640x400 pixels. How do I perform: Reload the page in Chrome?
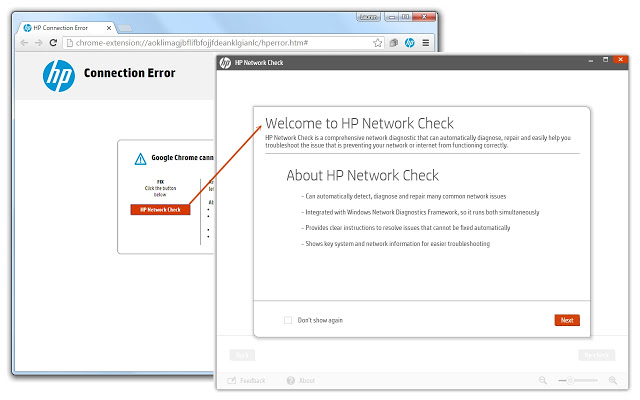click(53, 43)
